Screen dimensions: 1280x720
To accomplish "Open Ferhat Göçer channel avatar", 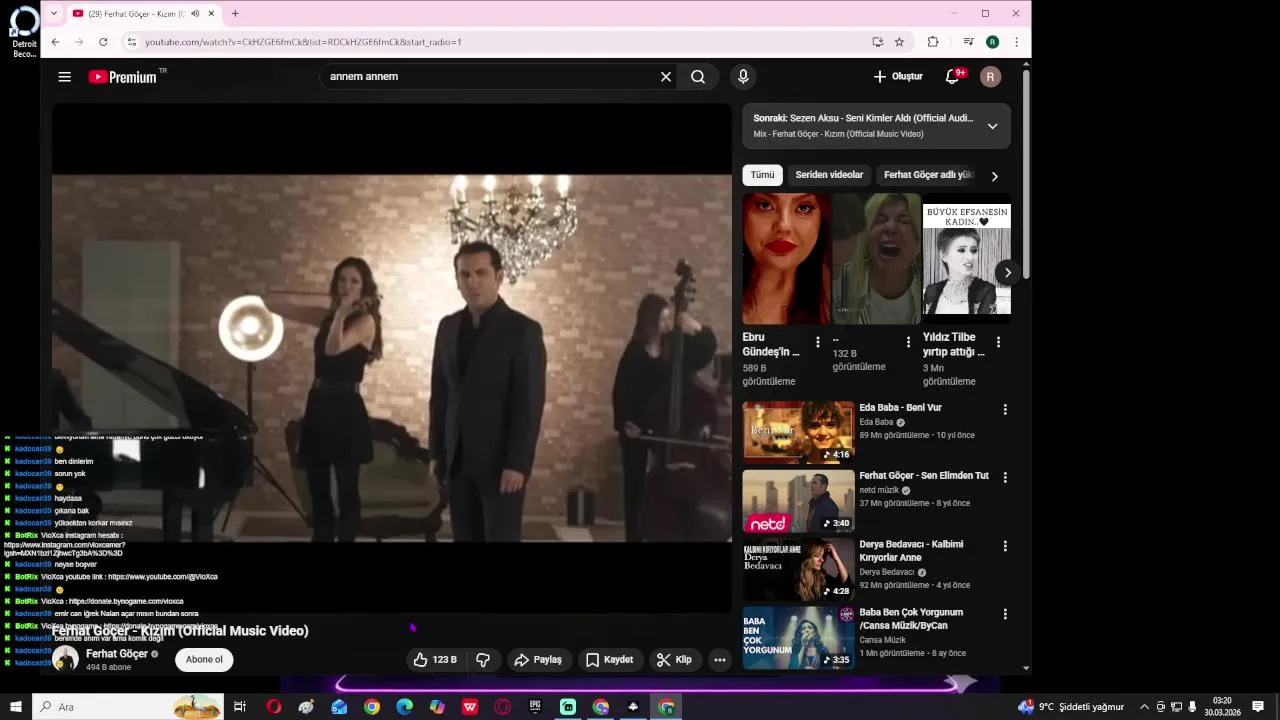I will pyautogui.click(x=66, y=659).
